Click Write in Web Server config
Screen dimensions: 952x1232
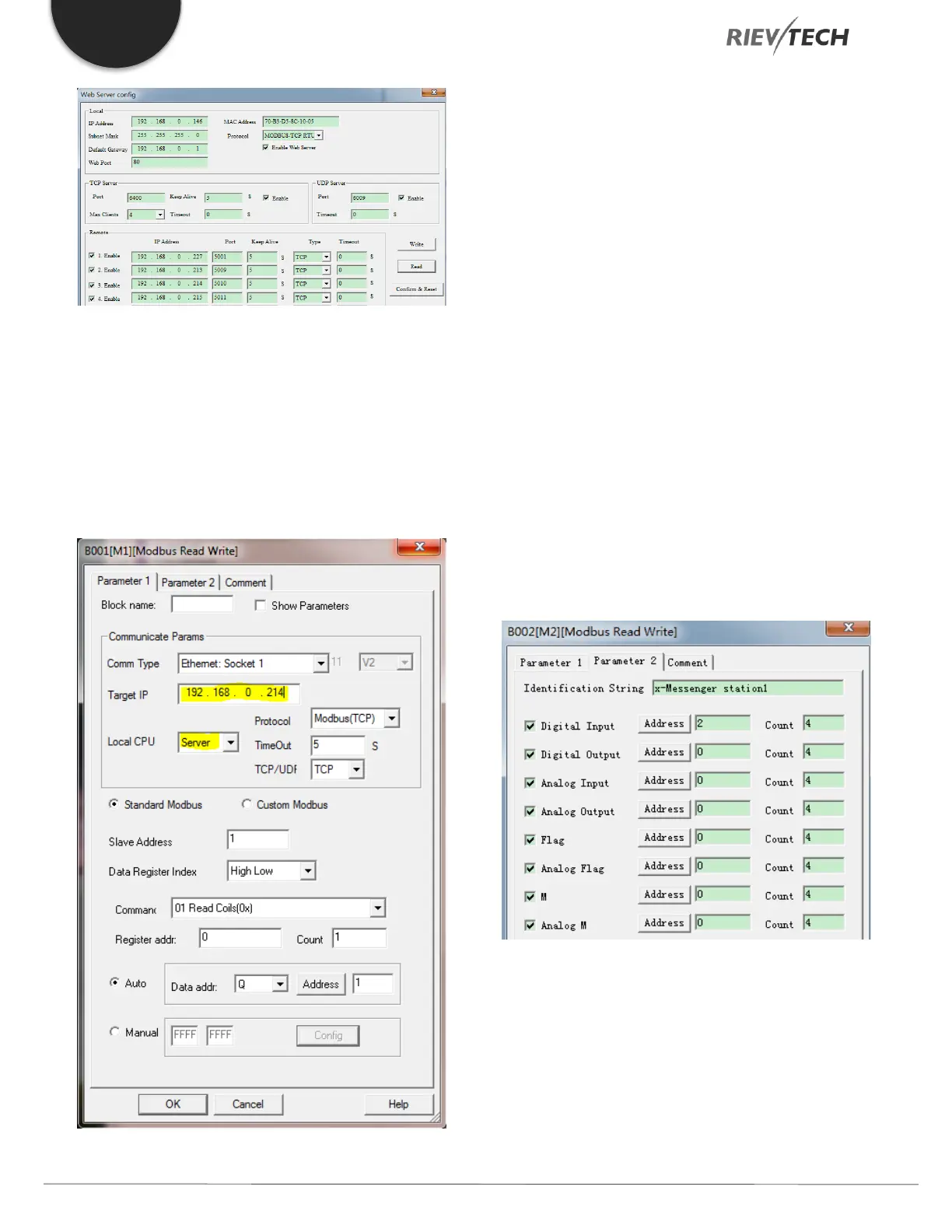point(417,244)
